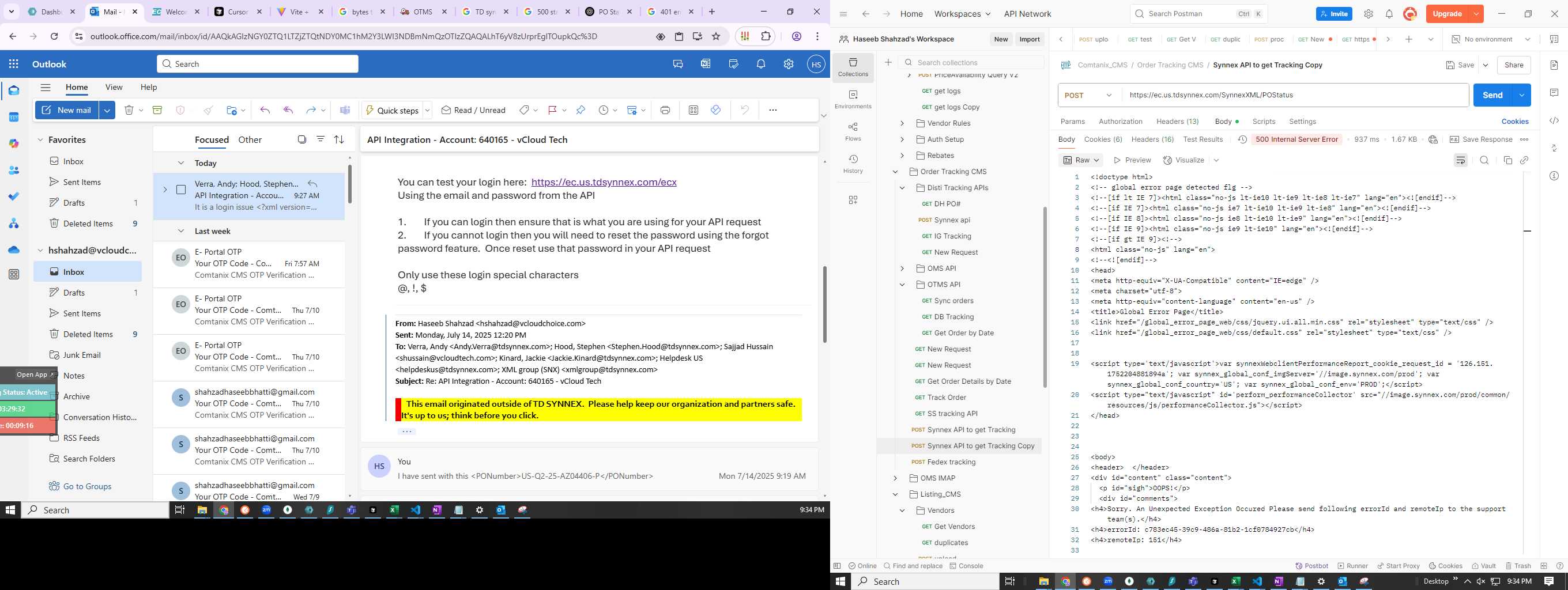This screenshot has height=590, width=1568.
Task: Click the Visual Studio Code icon in taskbar
Action: [416, 510]
